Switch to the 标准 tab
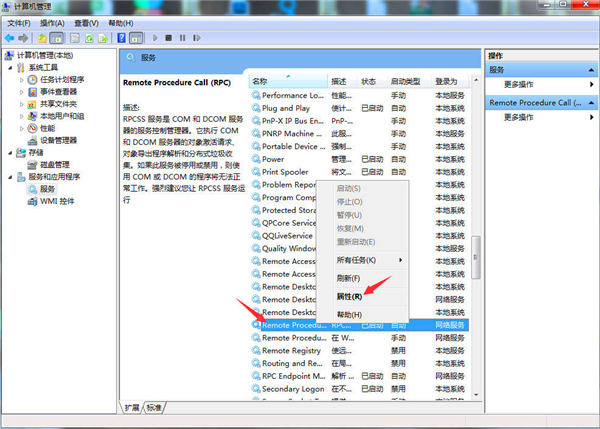Image resolution: width=600 pixels, height=429 pixels. pos(154,408)
